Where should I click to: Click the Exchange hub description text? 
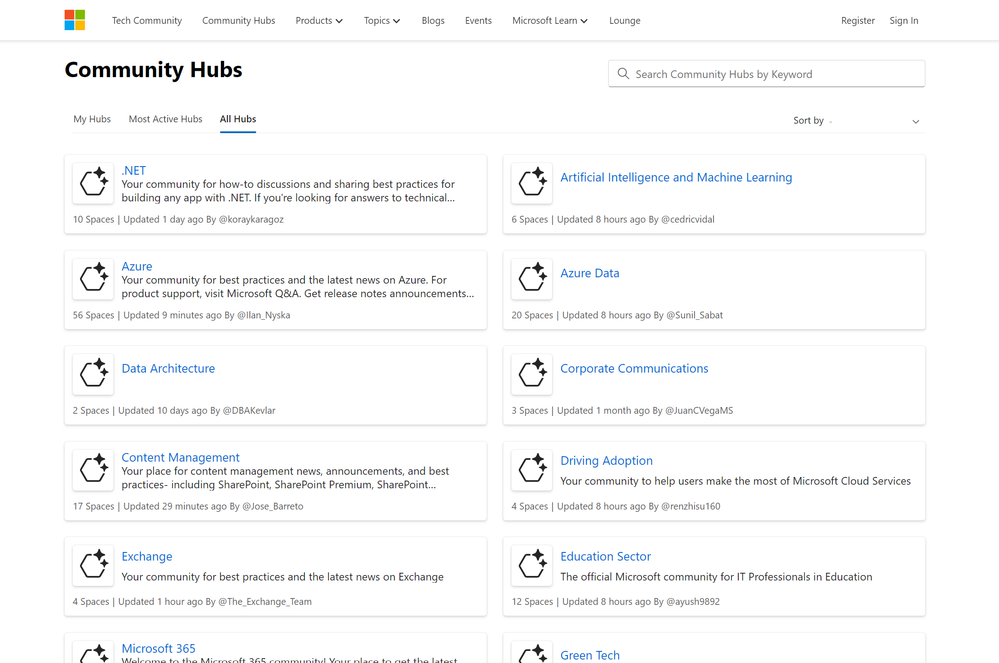[282, 576]
